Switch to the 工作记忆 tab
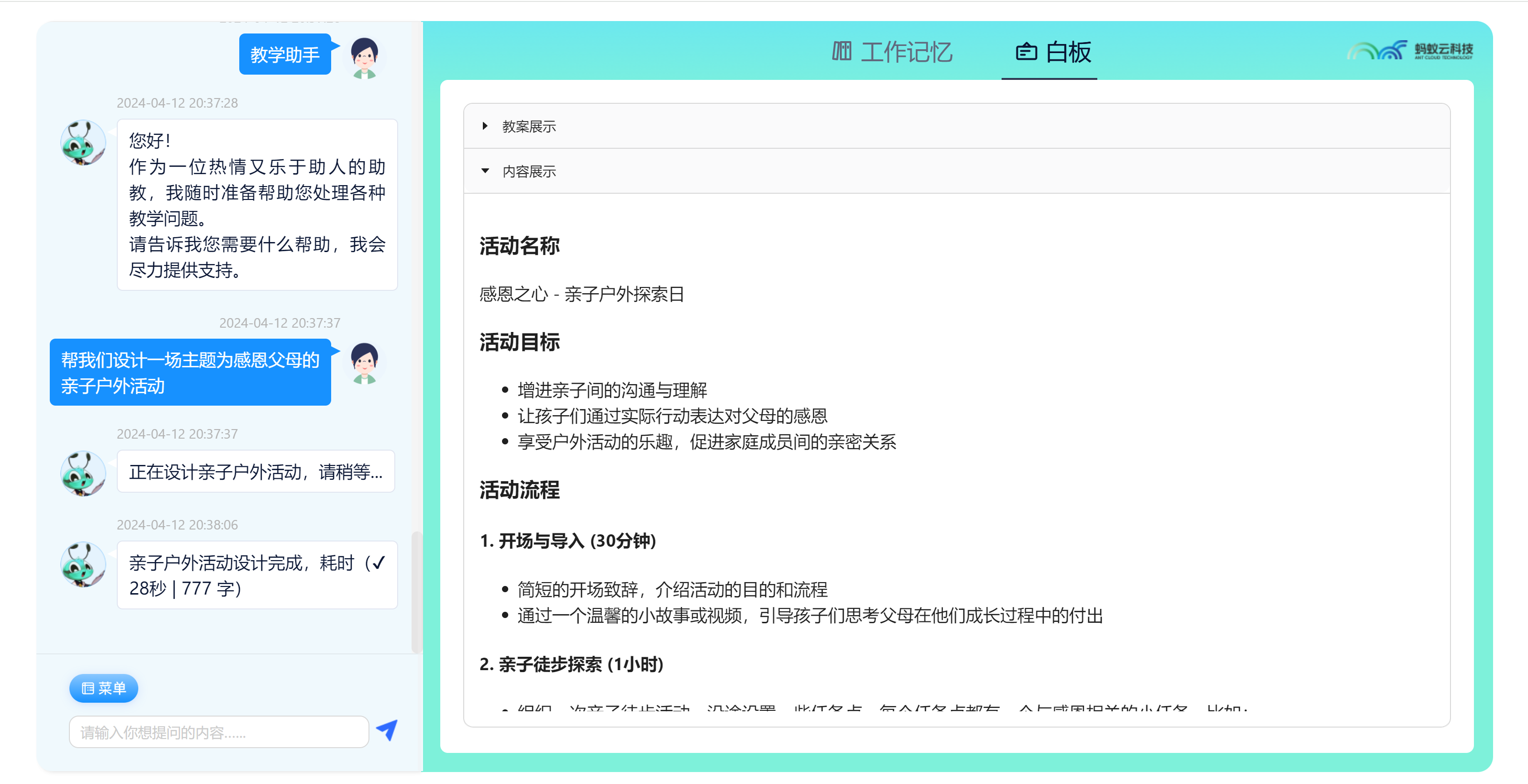 coord(892,52)
